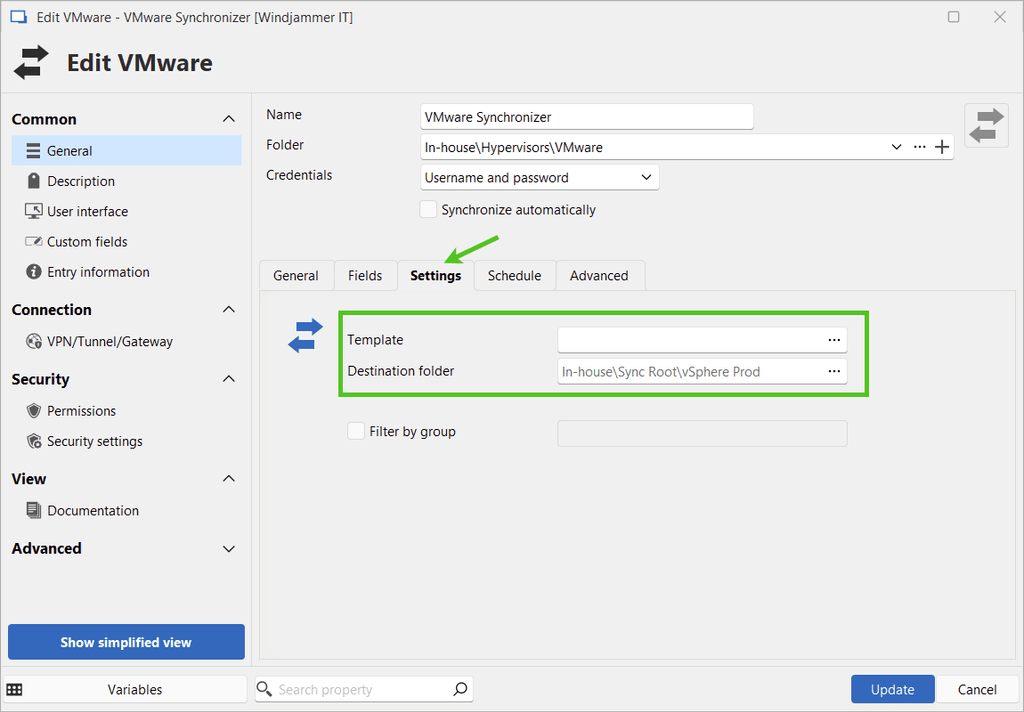The height and width of the screenshot is (712, 1024).
Task: Click the Description clipboard icon in sidebar
Action: [x=33, y=181]
